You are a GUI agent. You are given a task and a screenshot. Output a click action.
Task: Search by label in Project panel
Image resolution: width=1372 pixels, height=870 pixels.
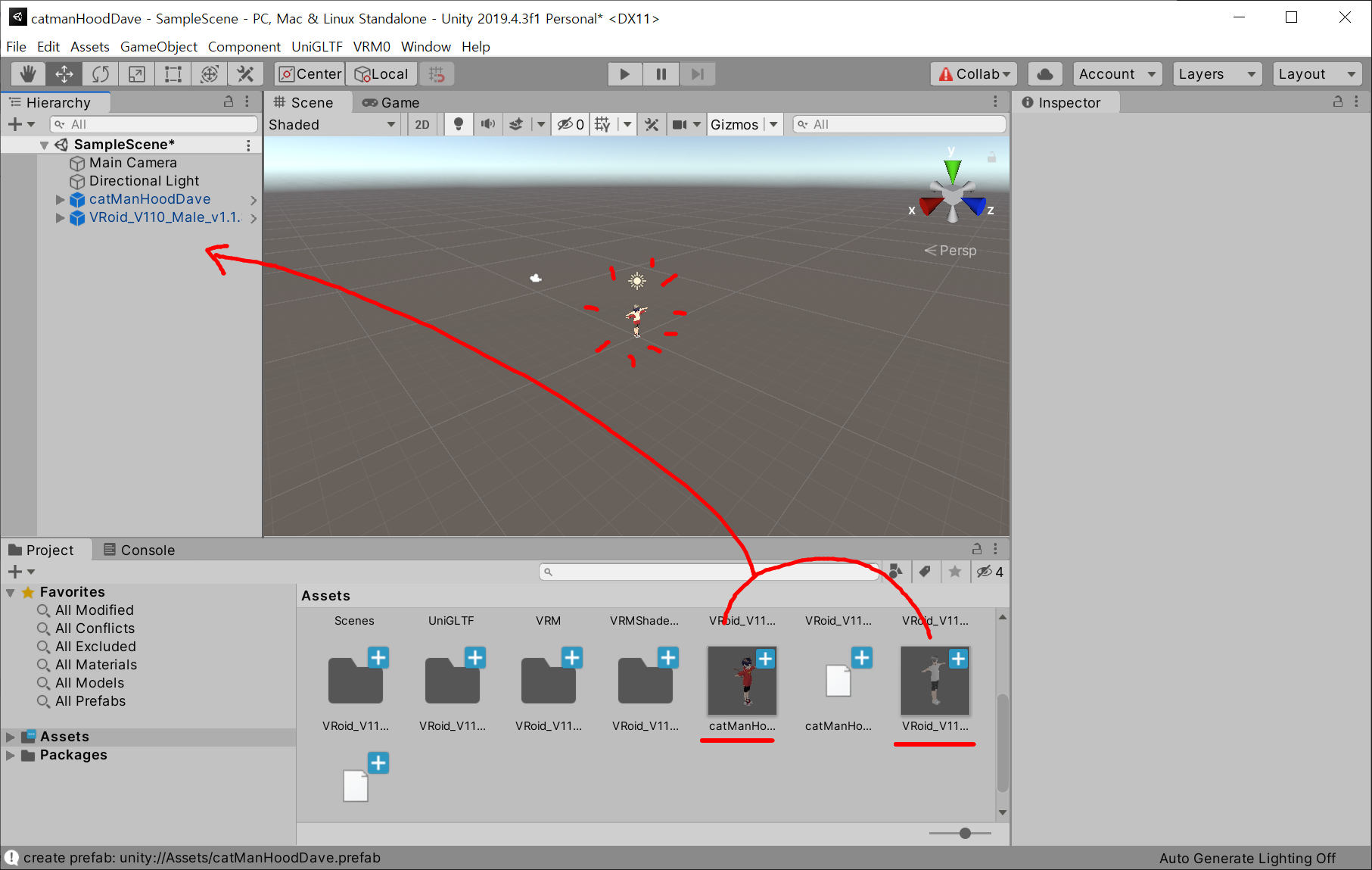click(x=925, y=572)
